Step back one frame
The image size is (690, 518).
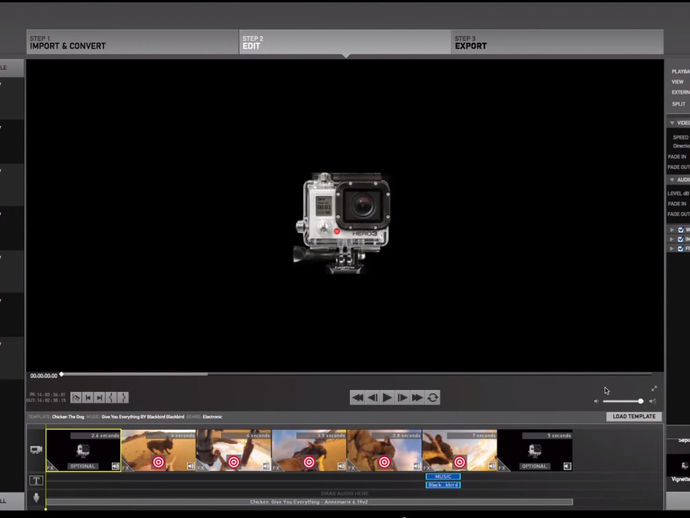point(373,398)
